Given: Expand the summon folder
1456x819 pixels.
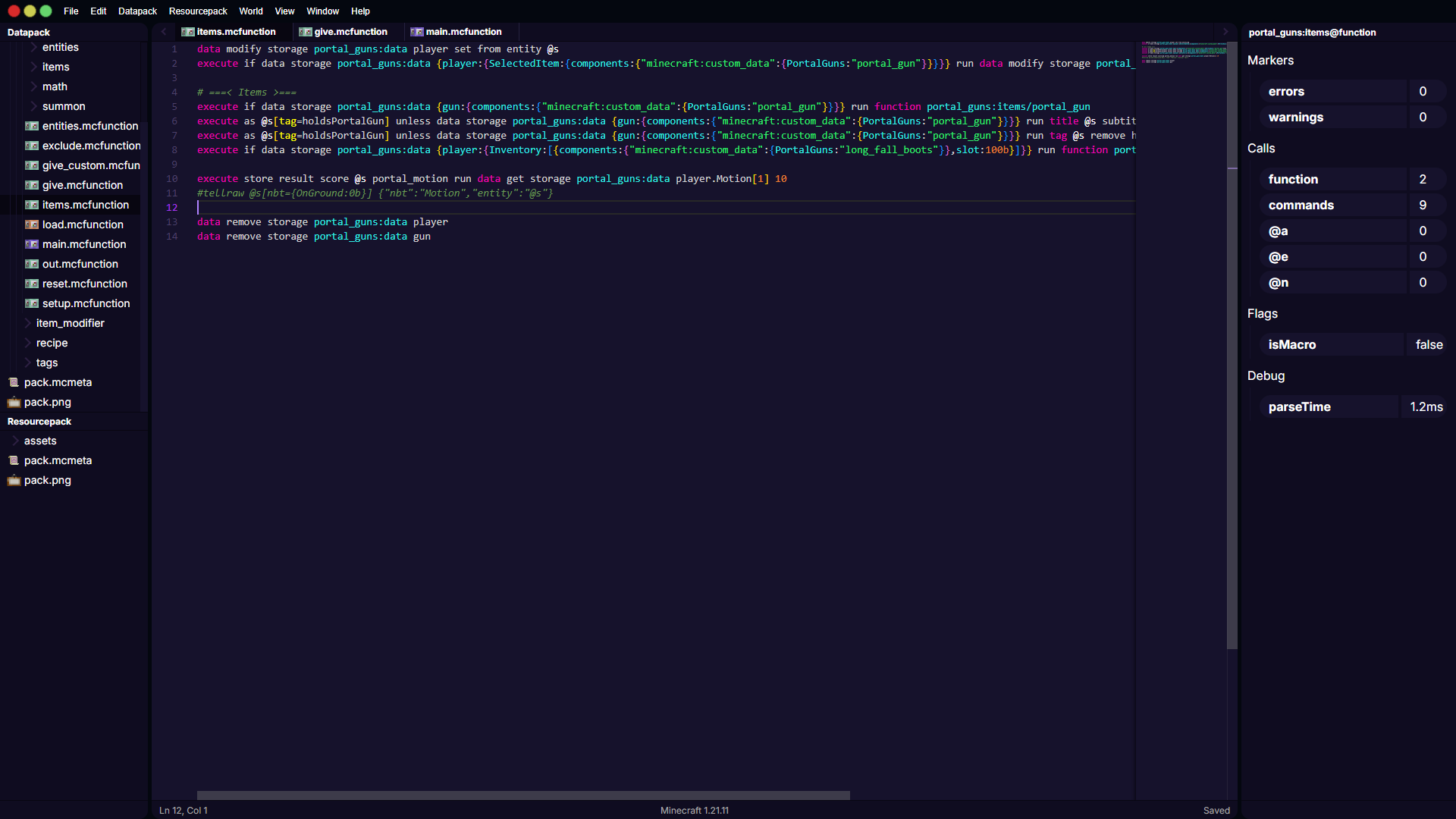Looking at the screenshot, I should 34,106.
